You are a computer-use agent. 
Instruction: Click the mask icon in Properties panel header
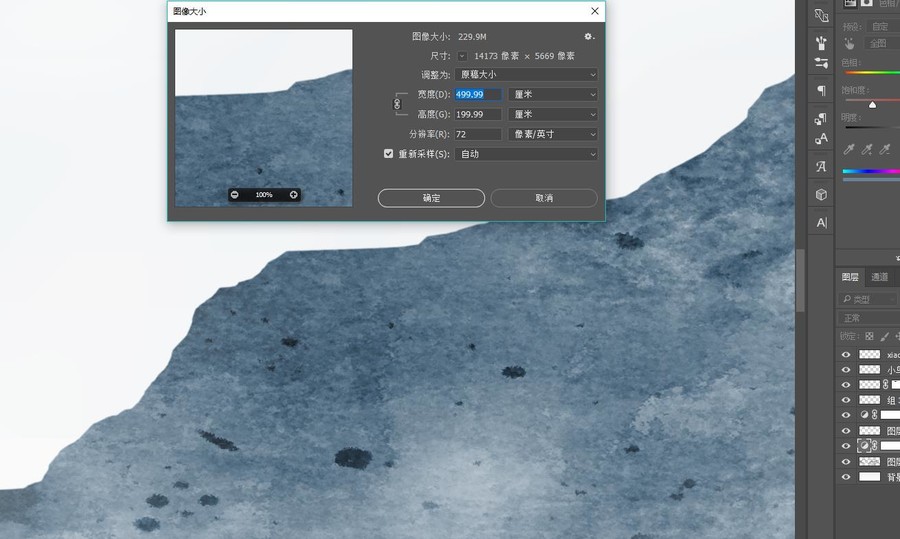click(867, 3)
